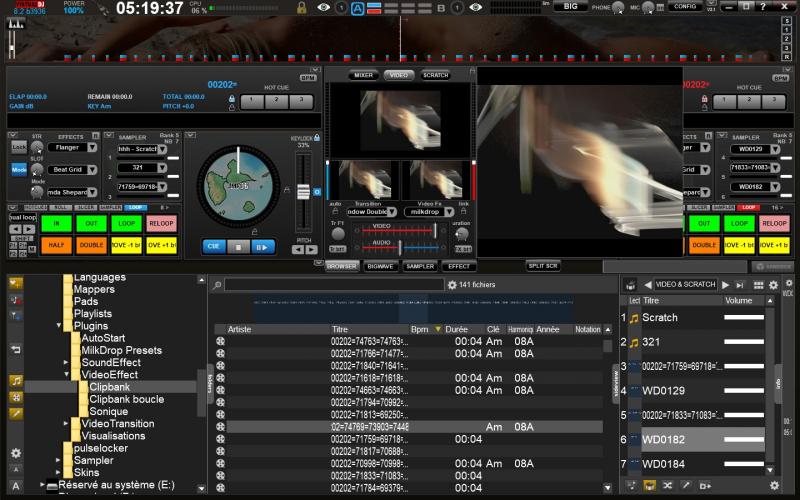Image resolution: width=800 pixels, height=500 pixels.
Task: Click sampler bank drum icon left of VIDEO & SCRATCH
Action: tap(631, 285)
